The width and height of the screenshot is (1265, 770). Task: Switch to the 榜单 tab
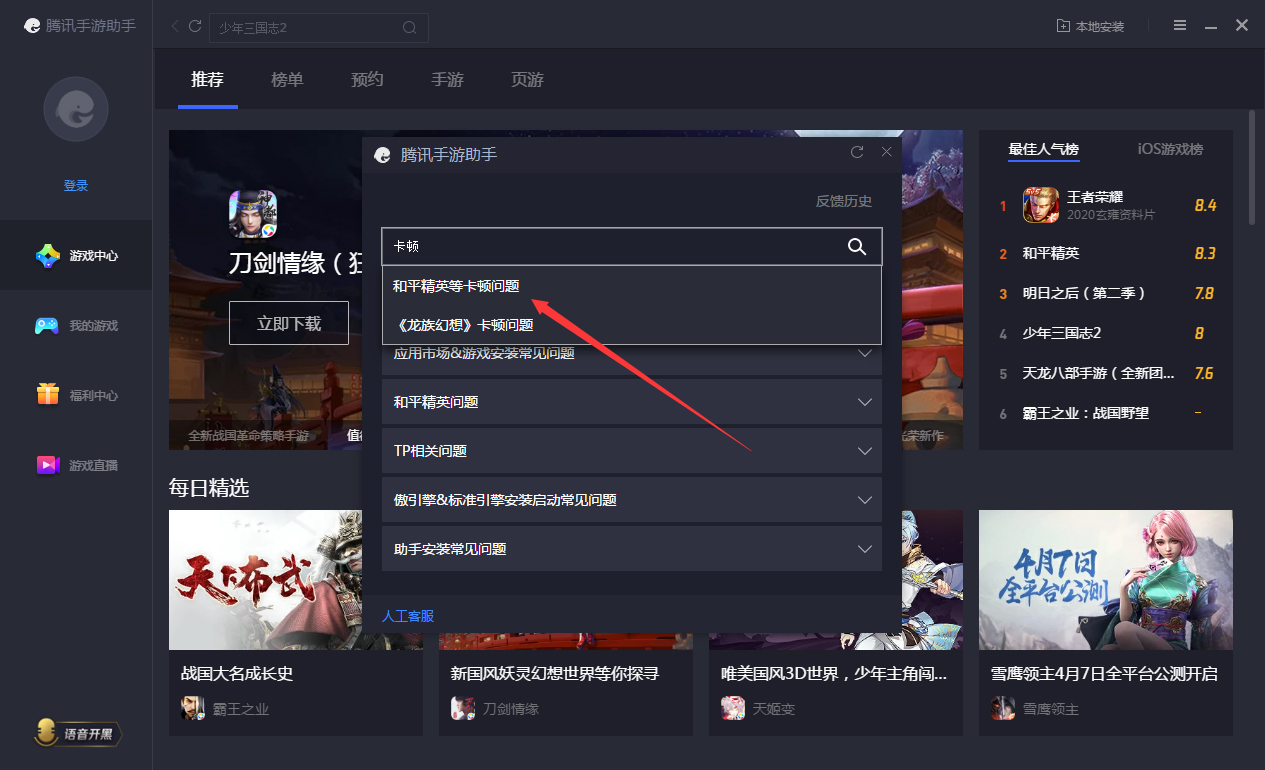click(287, 80)
